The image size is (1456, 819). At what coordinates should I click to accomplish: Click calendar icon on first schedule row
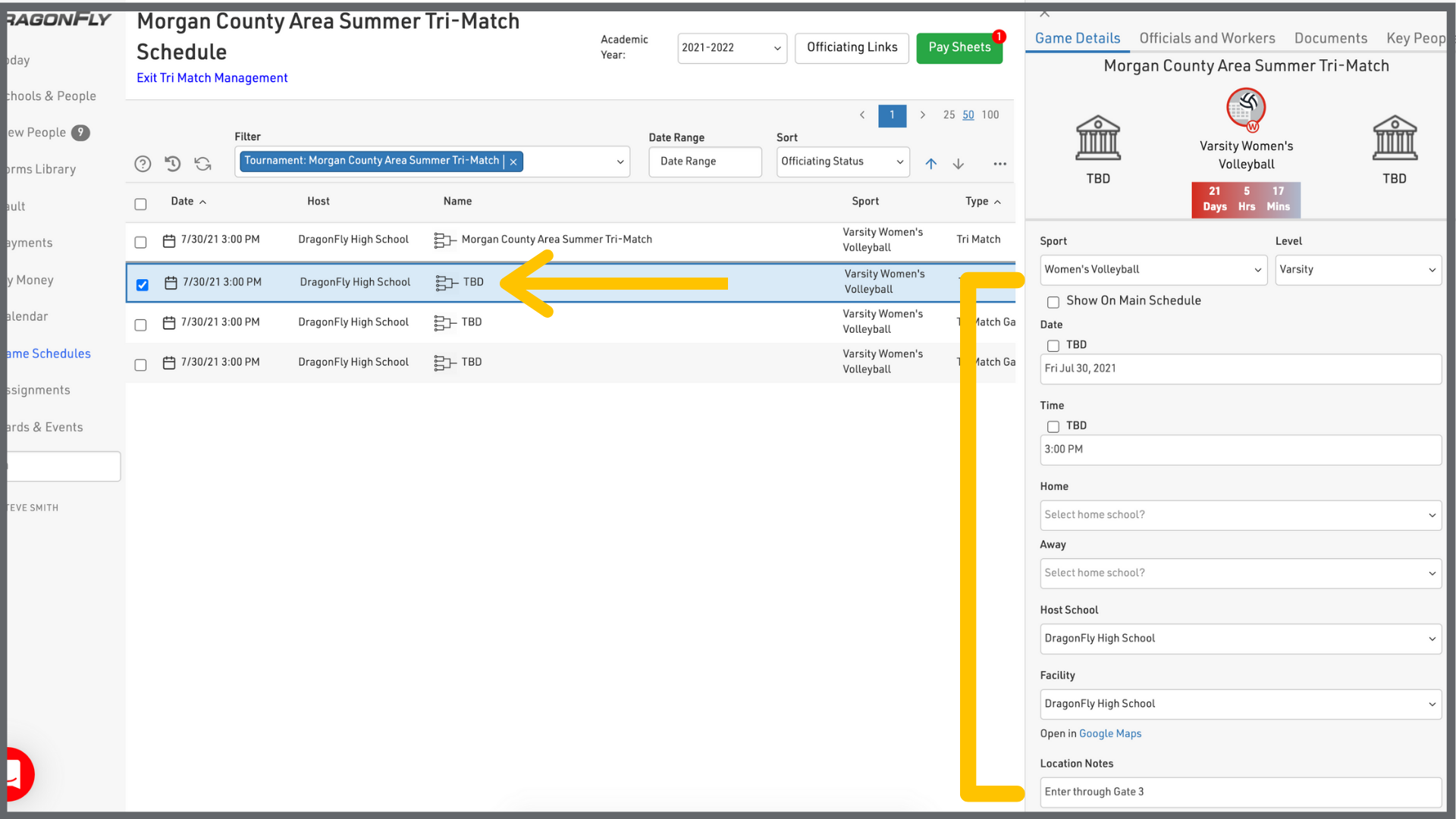(x=169, y=240)
